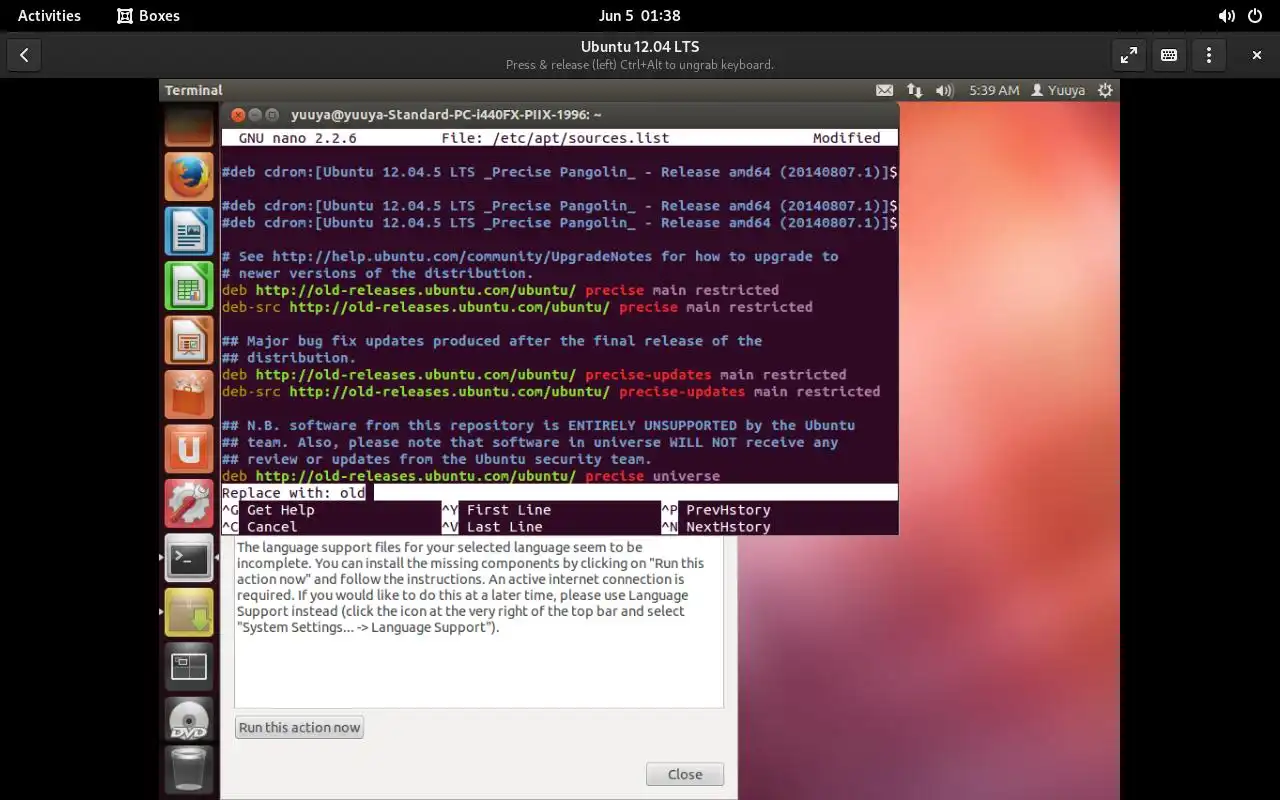The width and height of the screenshot is (1280, 800).
Task: Open the Update Manager launcher icon
Action: click(189, 612)
